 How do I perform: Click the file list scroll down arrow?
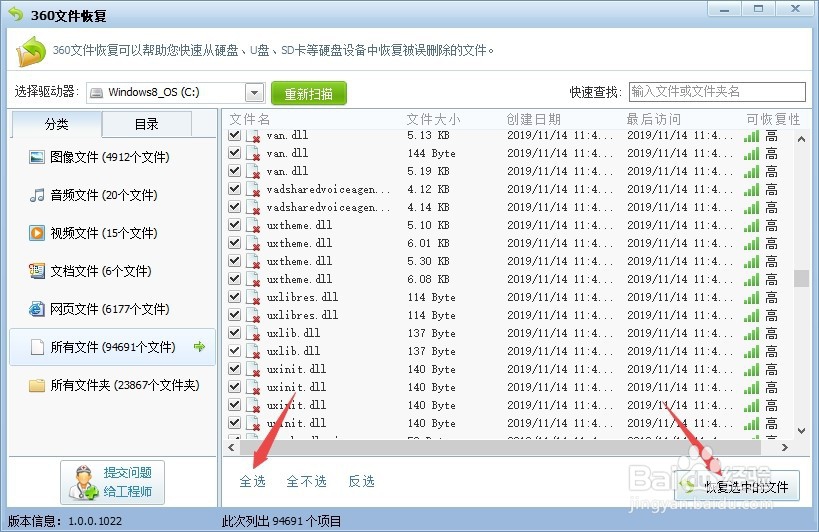tap(801, 431)
